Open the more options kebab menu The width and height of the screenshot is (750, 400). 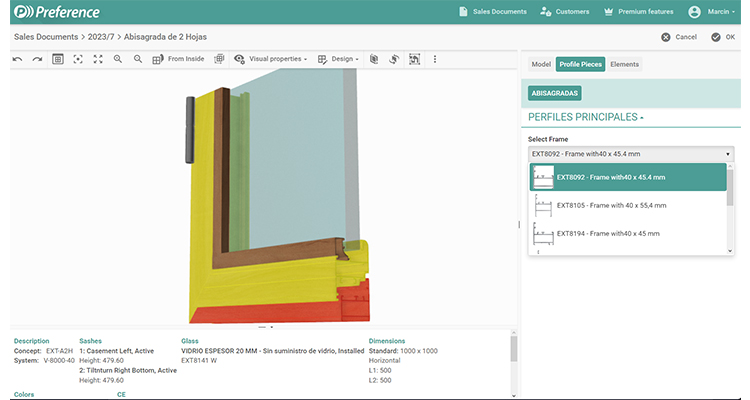coord(435,59)
